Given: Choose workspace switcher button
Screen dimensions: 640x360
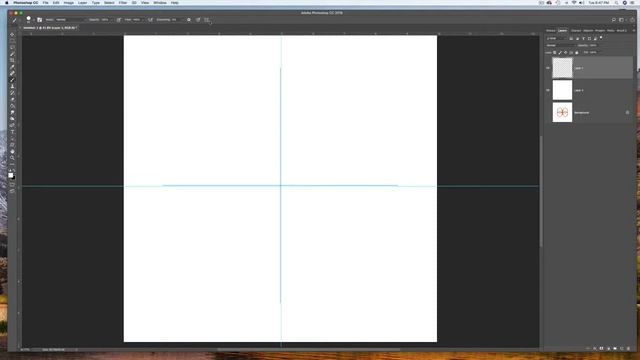Looking at the screenshot, I should click(x=622, y=20).
